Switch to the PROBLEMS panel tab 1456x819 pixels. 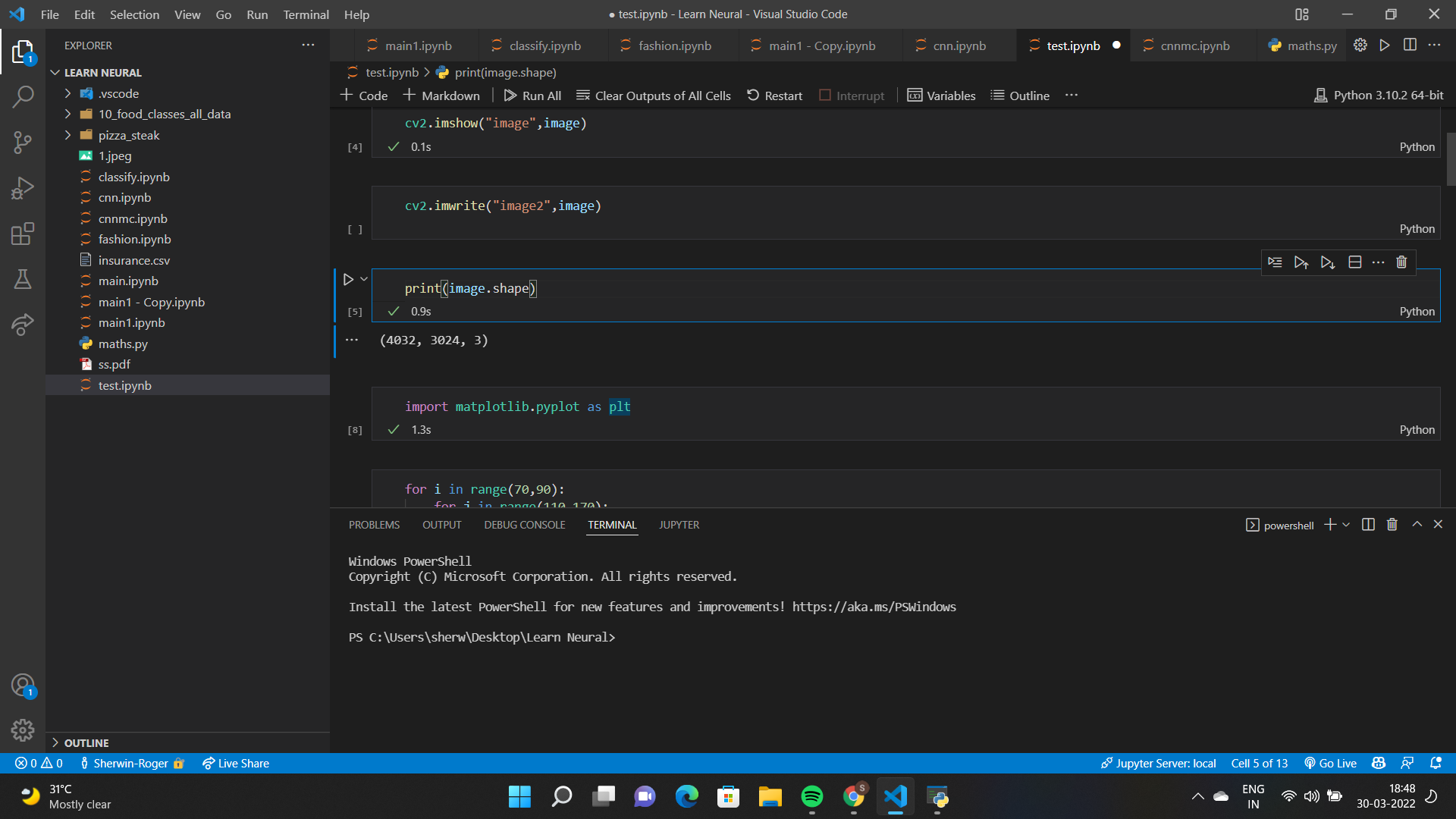374,525
